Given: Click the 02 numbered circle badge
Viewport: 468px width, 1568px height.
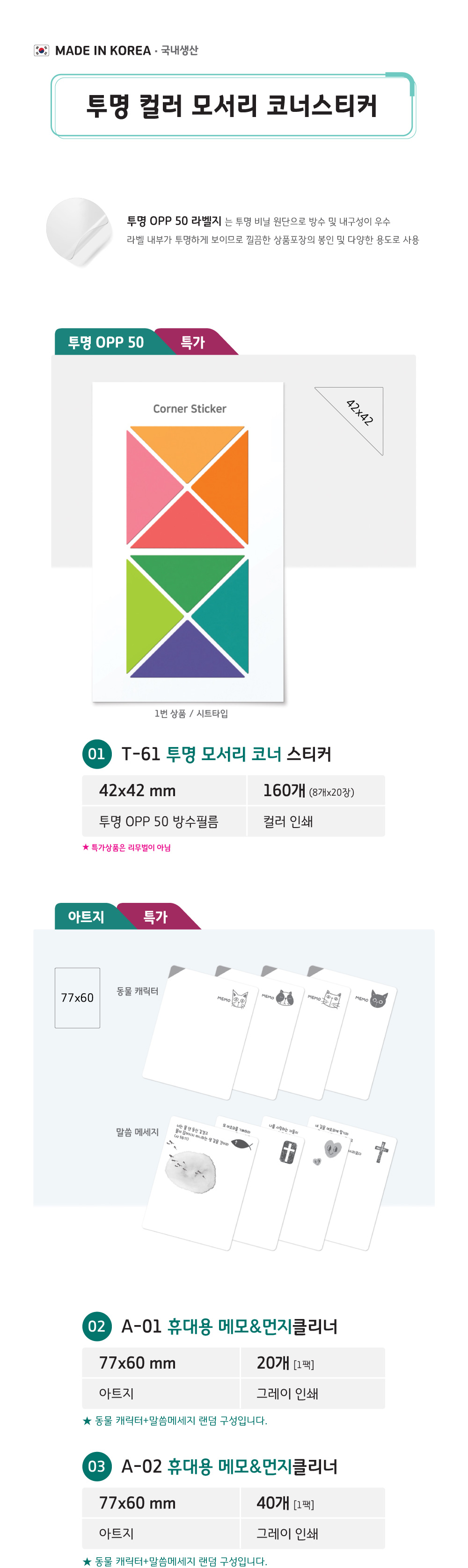Looking at the screenshot, I should click(x=97, y=1326).
